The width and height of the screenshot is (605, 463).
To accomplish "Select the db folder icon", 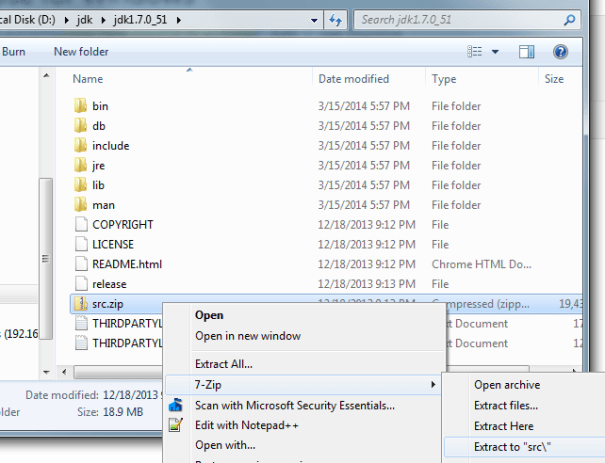I will (x=81, y=125).
